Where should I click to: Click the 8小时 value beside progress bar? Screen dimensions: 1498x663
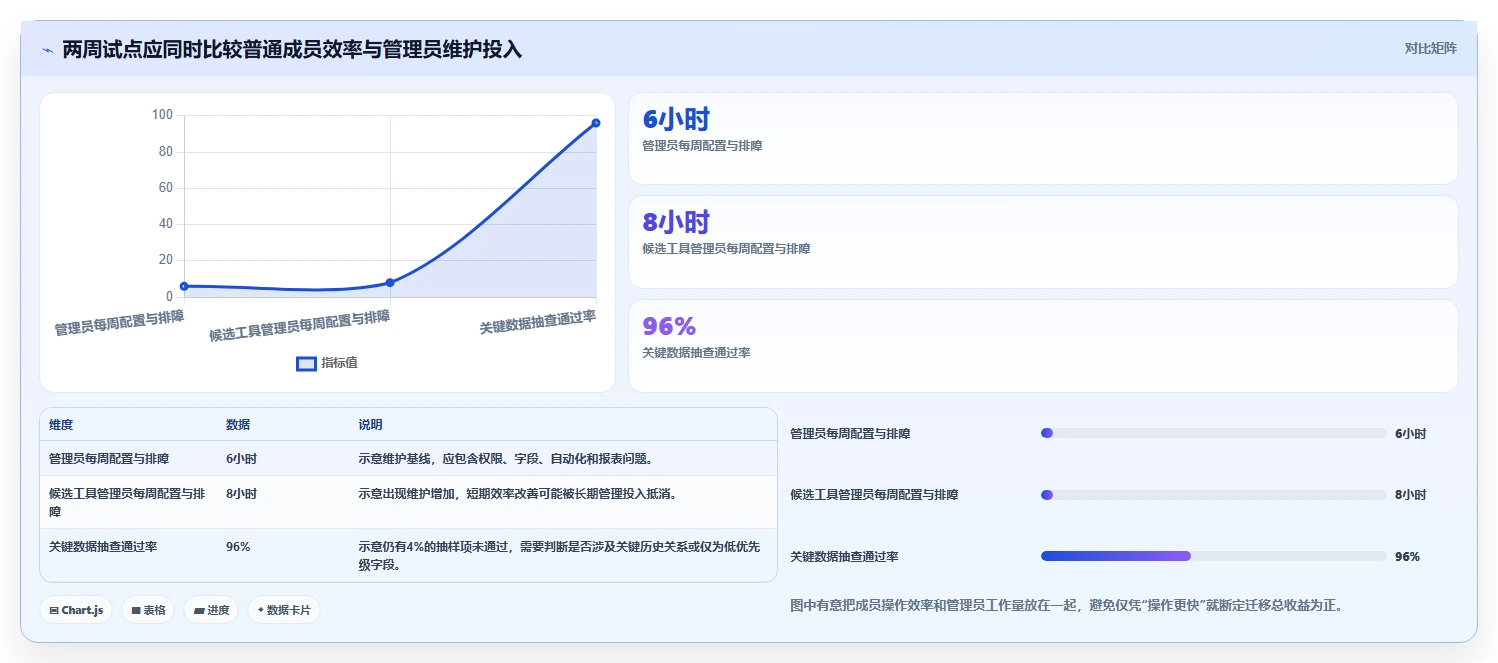click(x=1411, y=495)
